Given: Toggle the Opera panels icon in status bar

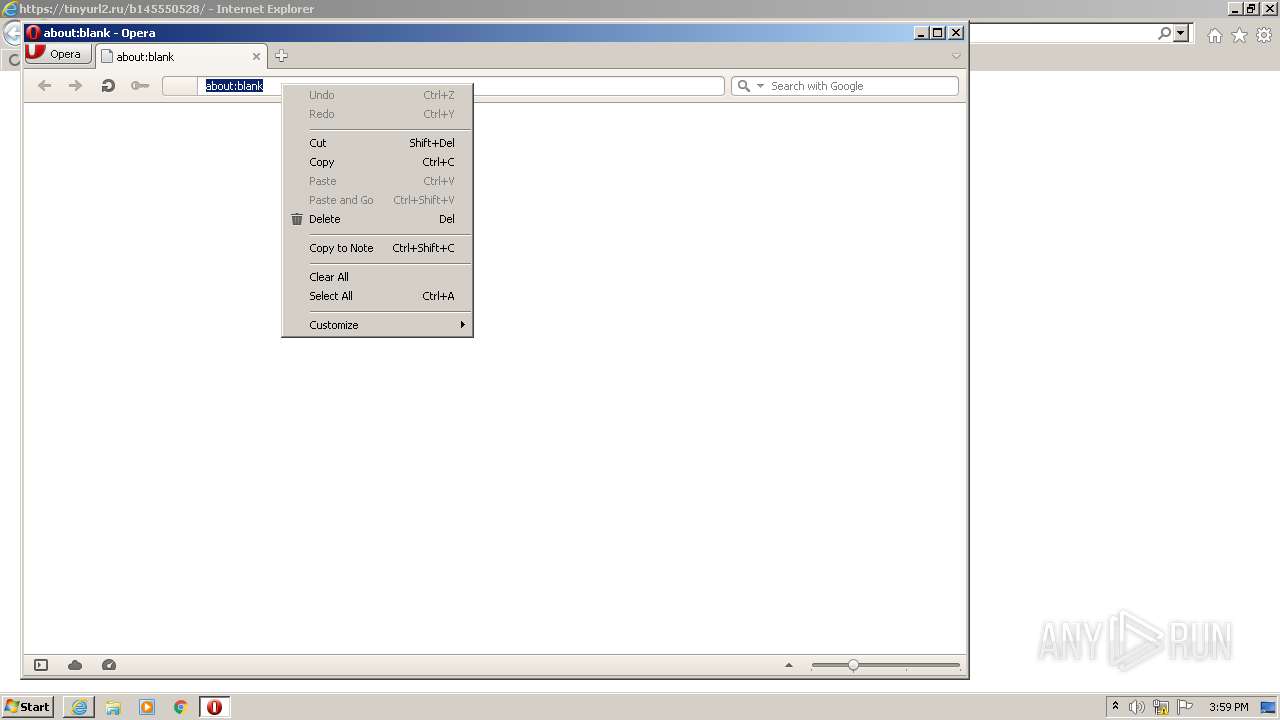Looking at the screenshot, I should tap(41, 665).
